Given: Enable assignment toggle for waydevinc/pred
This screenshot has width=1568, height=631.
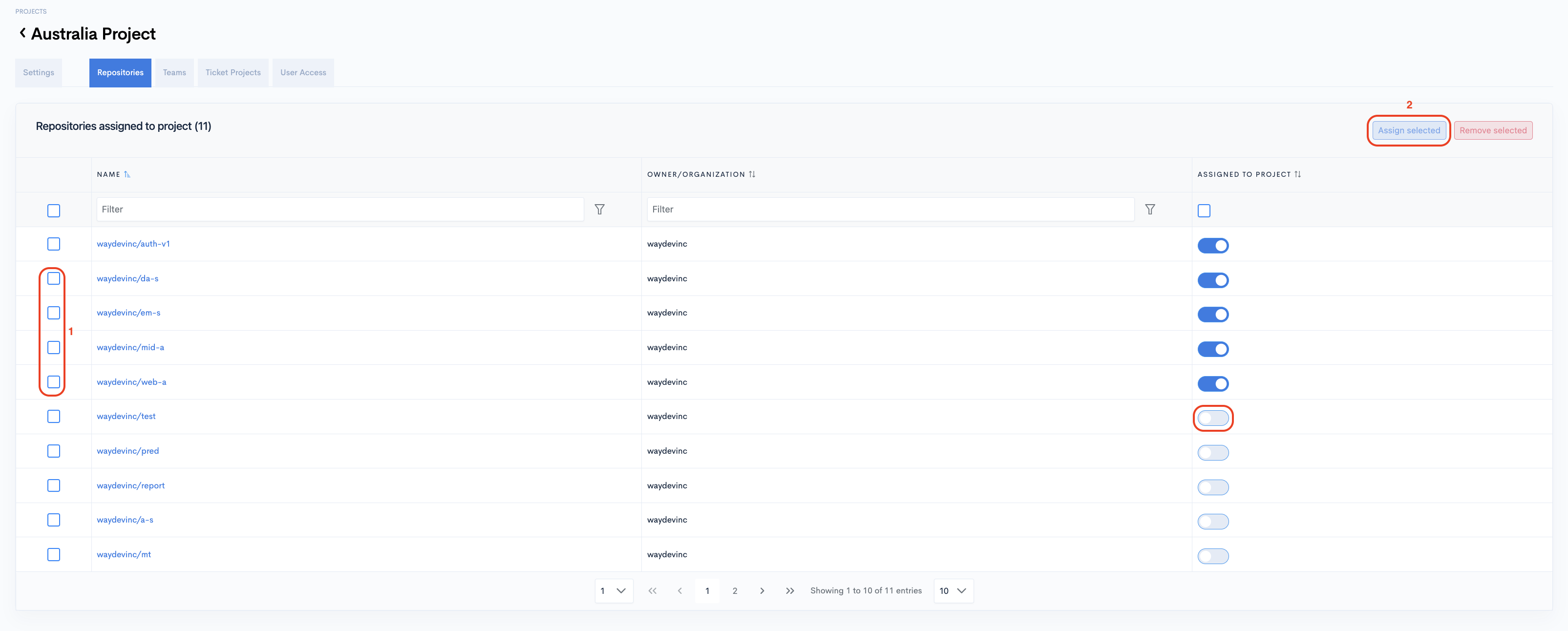Looking at the screenshot, I should (x=1213, y=453).
